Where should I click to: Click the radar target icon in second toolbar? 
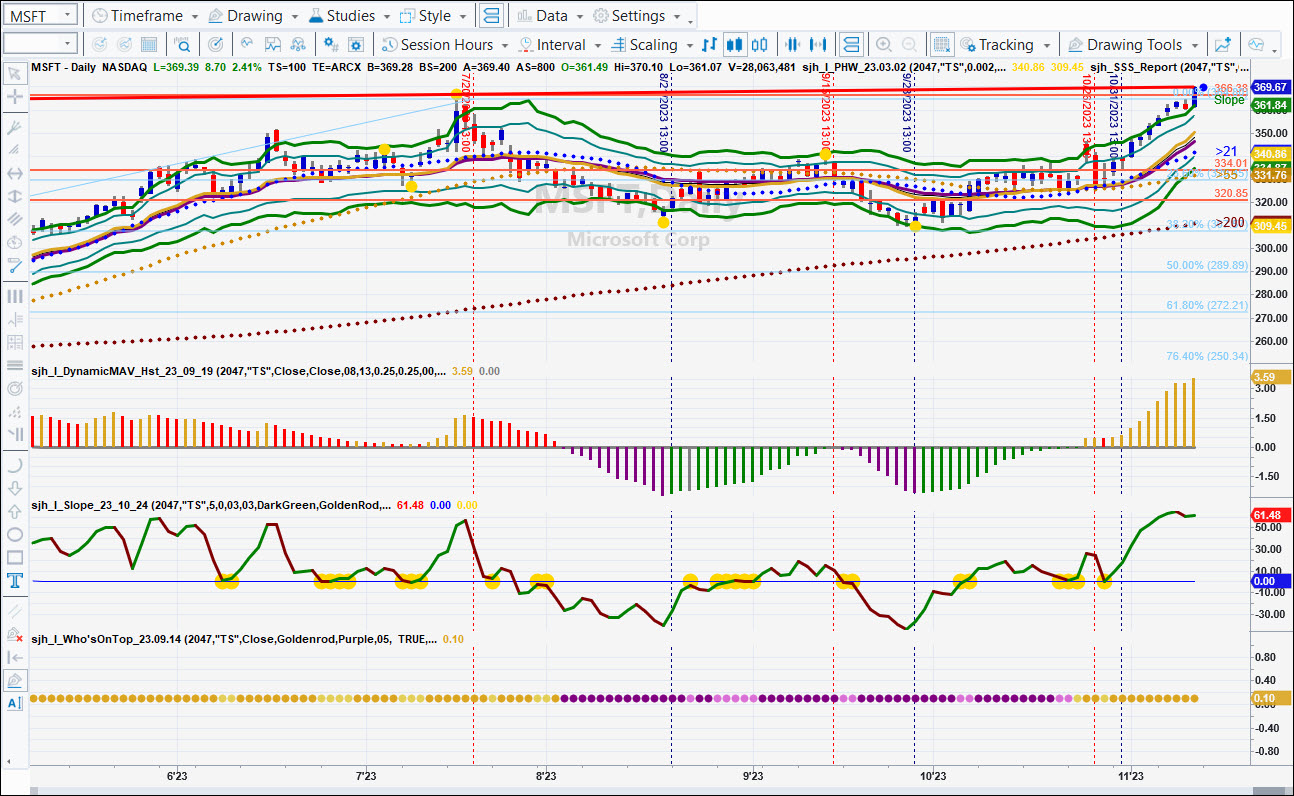pos(215,45)
